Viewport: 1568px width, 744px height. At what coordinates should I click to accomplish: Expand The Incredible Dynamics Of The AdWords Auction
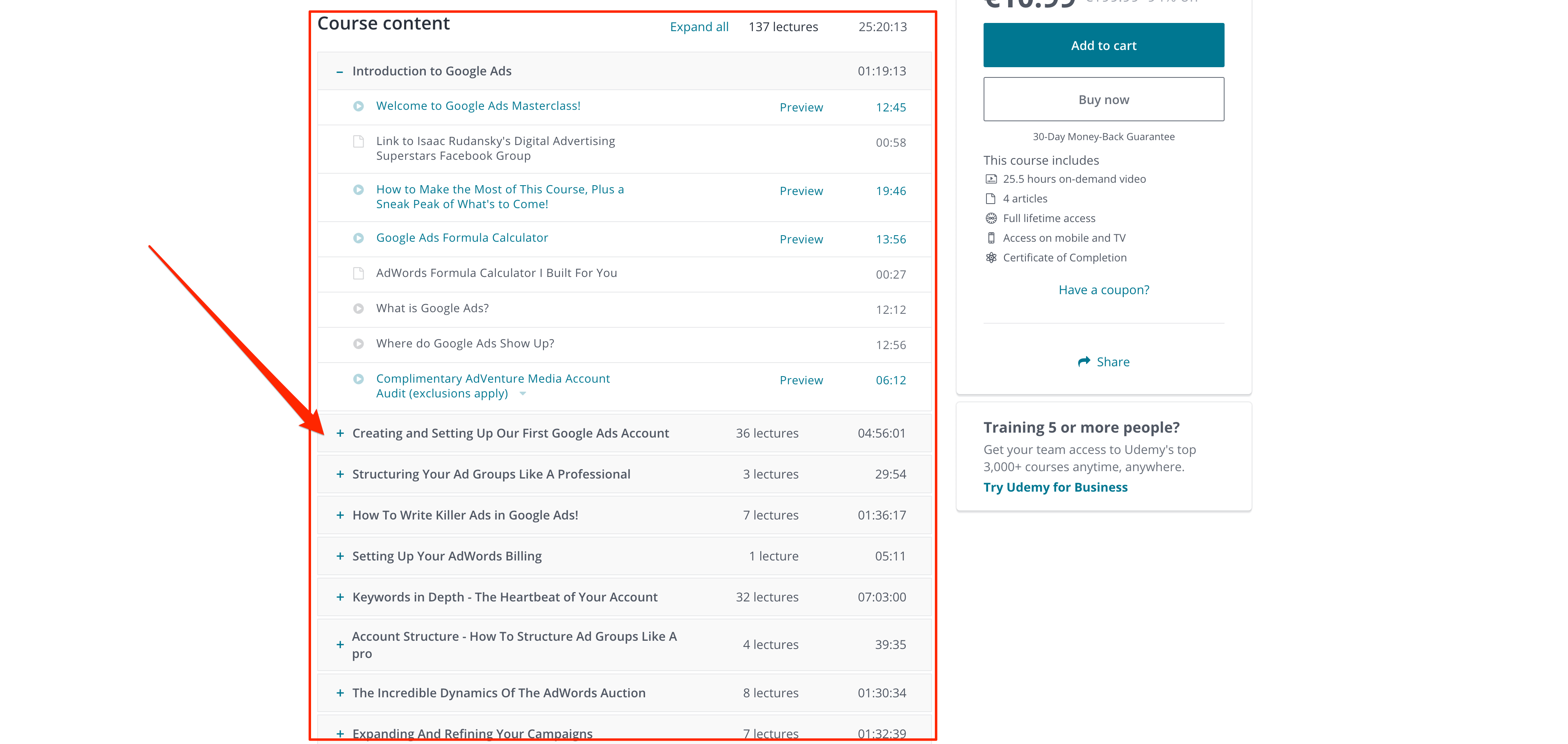point(340,693)
